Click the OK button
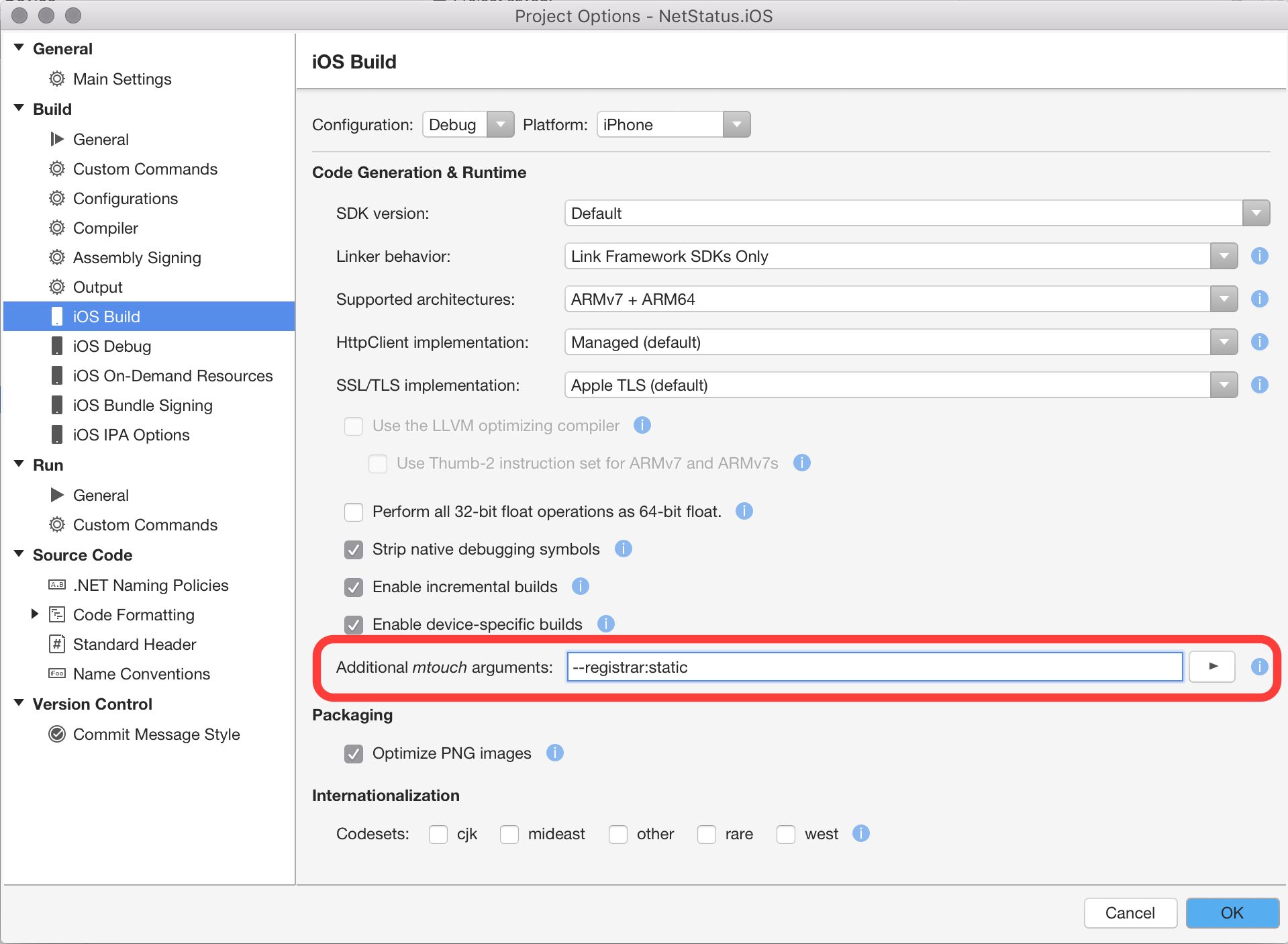 point(1232,912)
